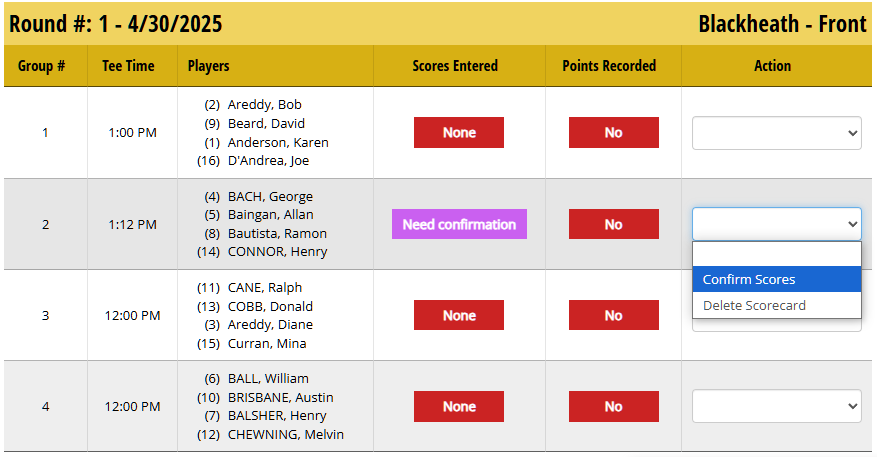Click player Areddy, Bob in group 1

(264, 105)
